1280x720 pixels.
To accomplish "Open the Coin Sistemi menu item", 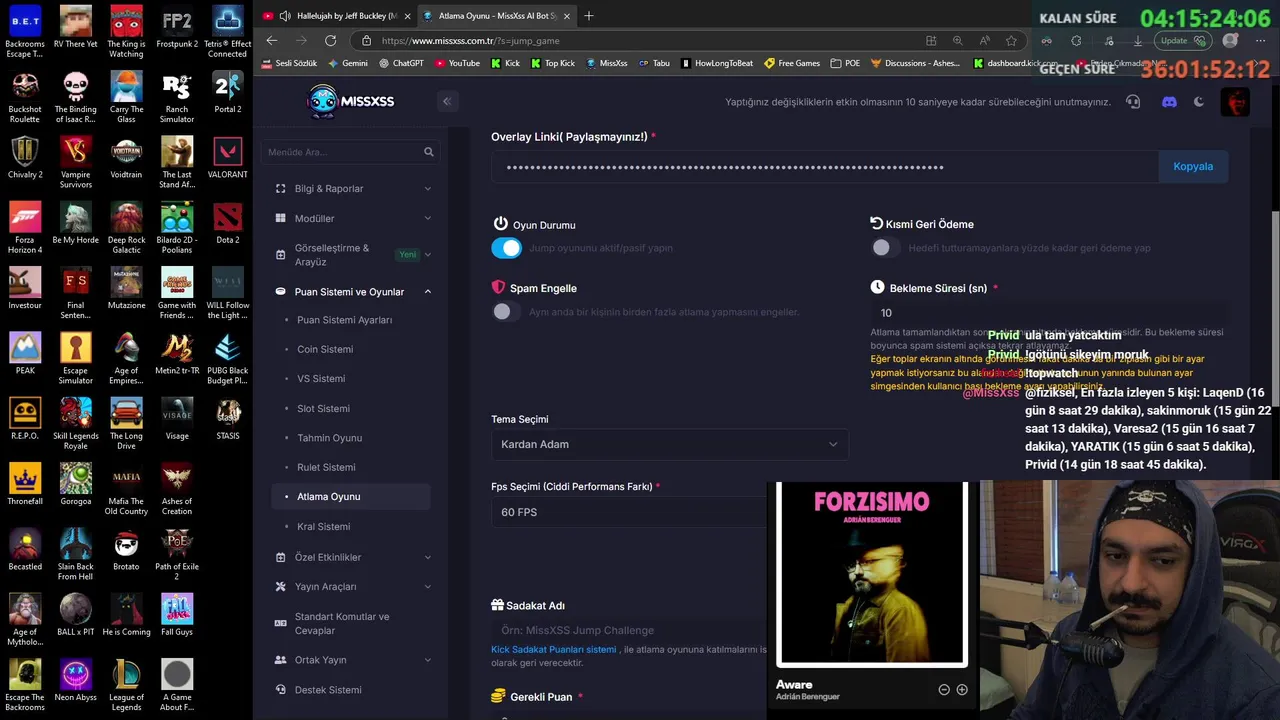I will (325, 349).
